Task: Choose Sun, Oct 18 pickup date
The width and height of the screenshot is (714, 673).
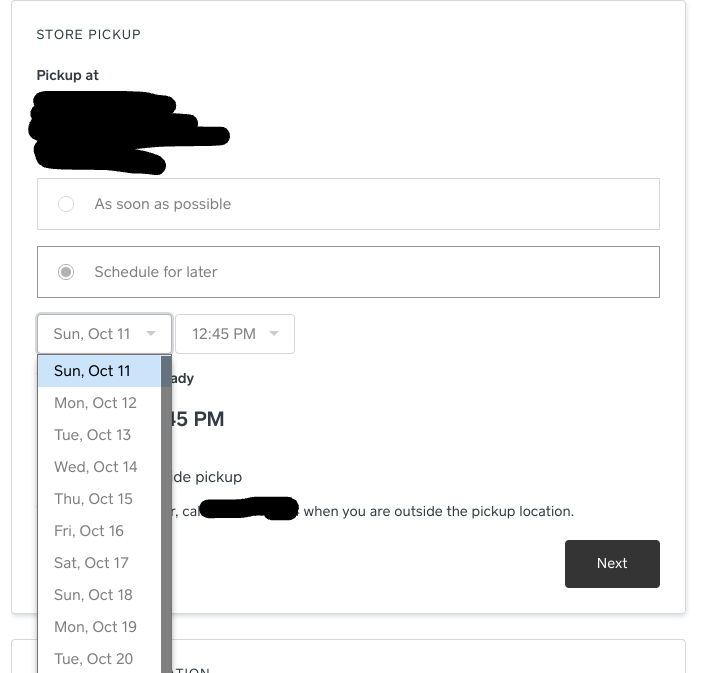Action: (93, 595)
